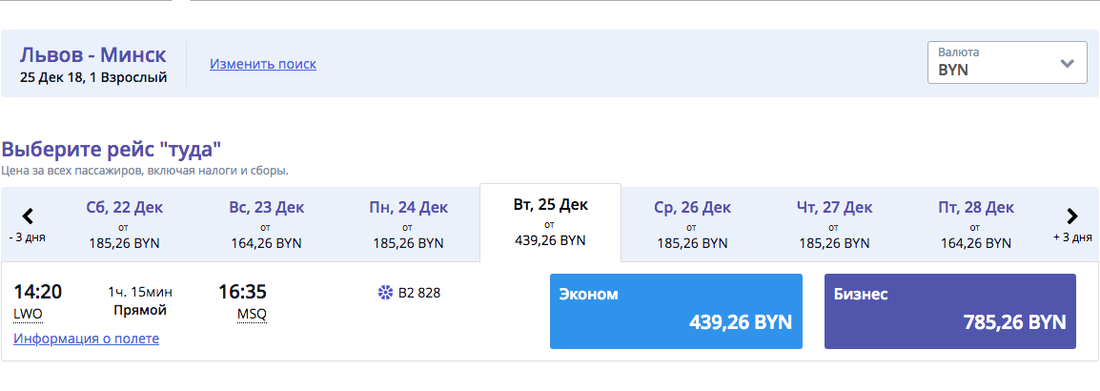1100x391 pixels.
Task: Click the next 3 days arrow
Action: point(1072,216)
